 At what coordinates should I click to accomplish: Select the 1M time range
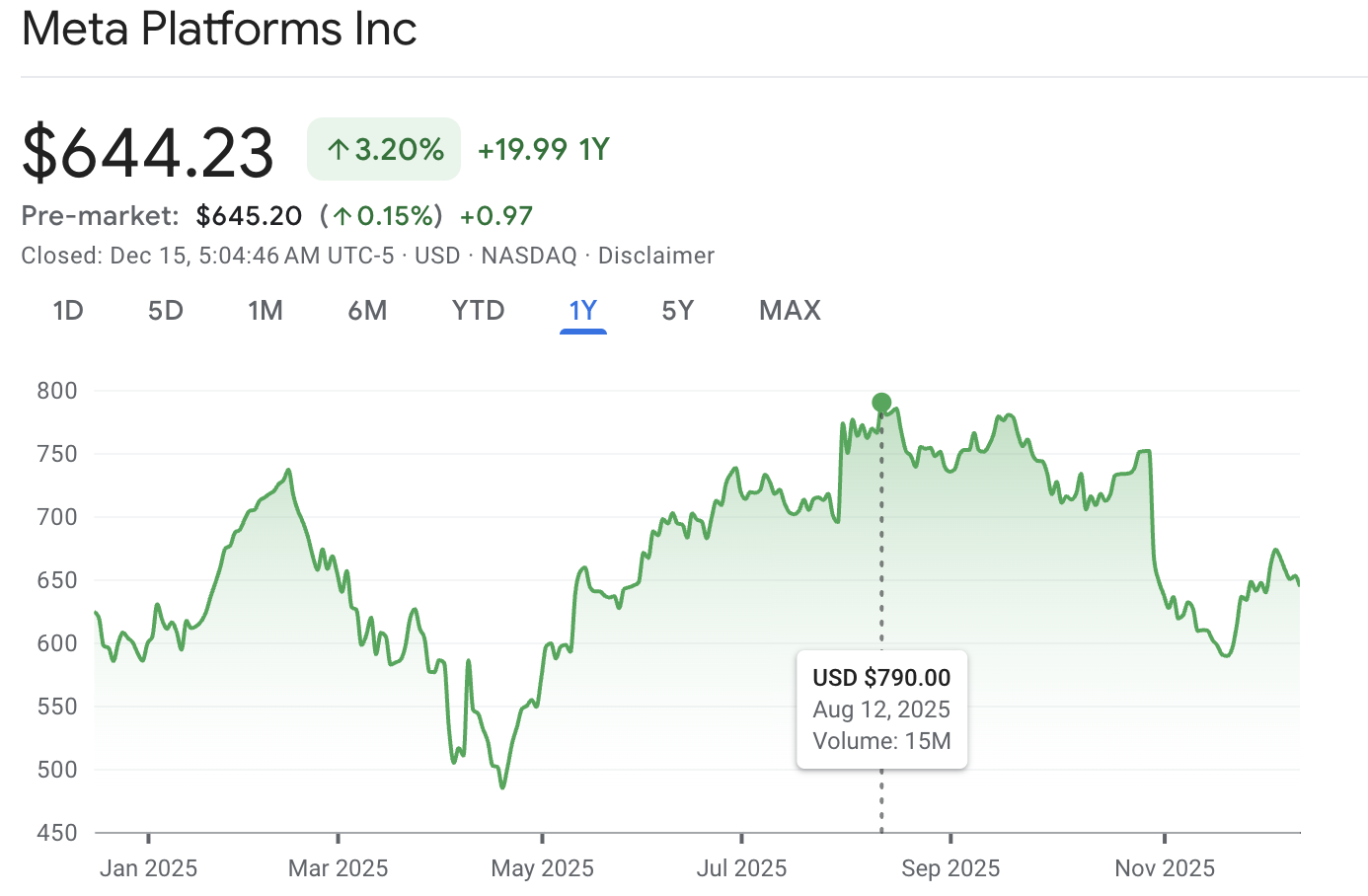pos(266,310)
